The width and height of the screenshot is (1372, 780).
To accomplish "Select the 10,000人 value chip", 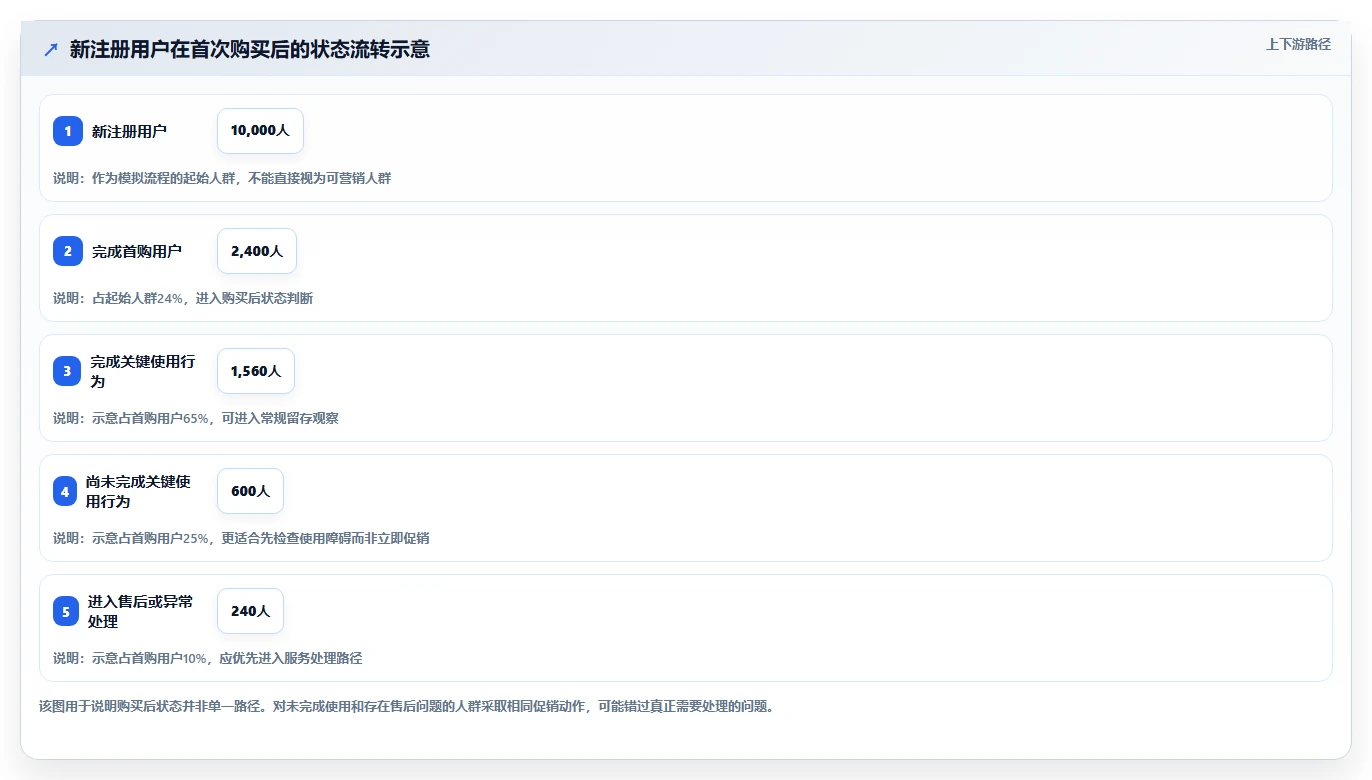I will pos(260,131).
